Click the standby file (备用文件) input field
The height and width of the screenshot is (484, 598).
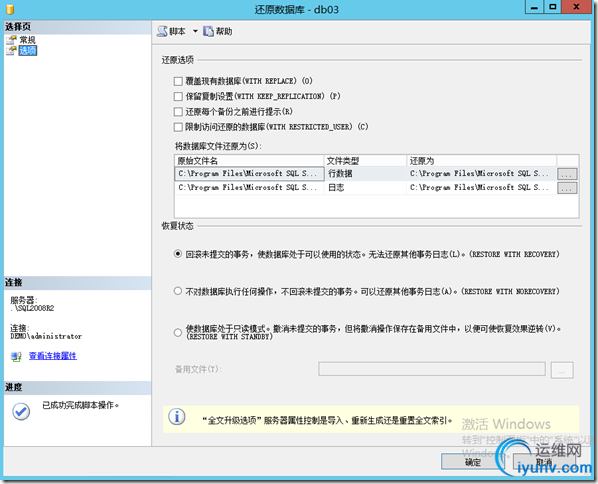(432, 369)
